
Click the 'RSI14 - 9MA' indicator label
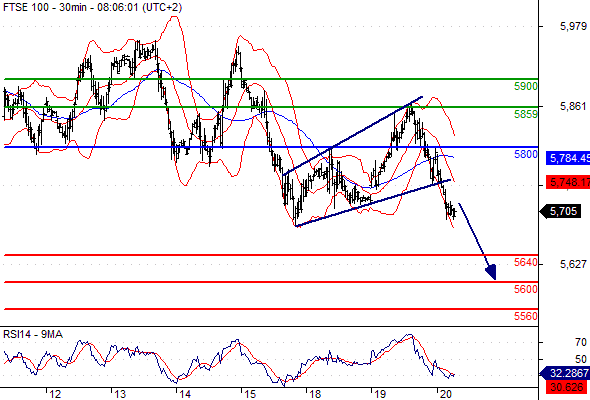(x=33, y=334)
